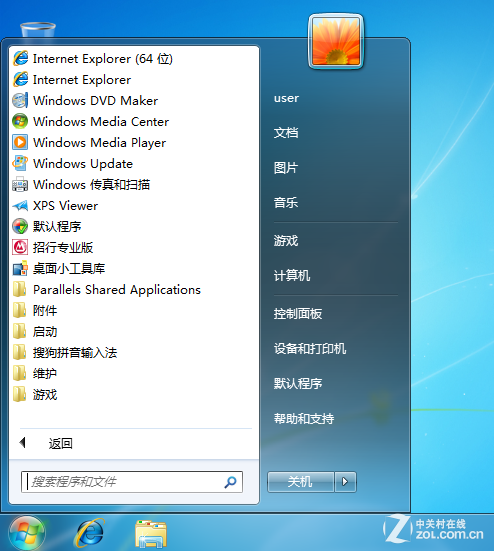Click the 关机 shut down button
494x551 pixels.
tap(300, 482)
